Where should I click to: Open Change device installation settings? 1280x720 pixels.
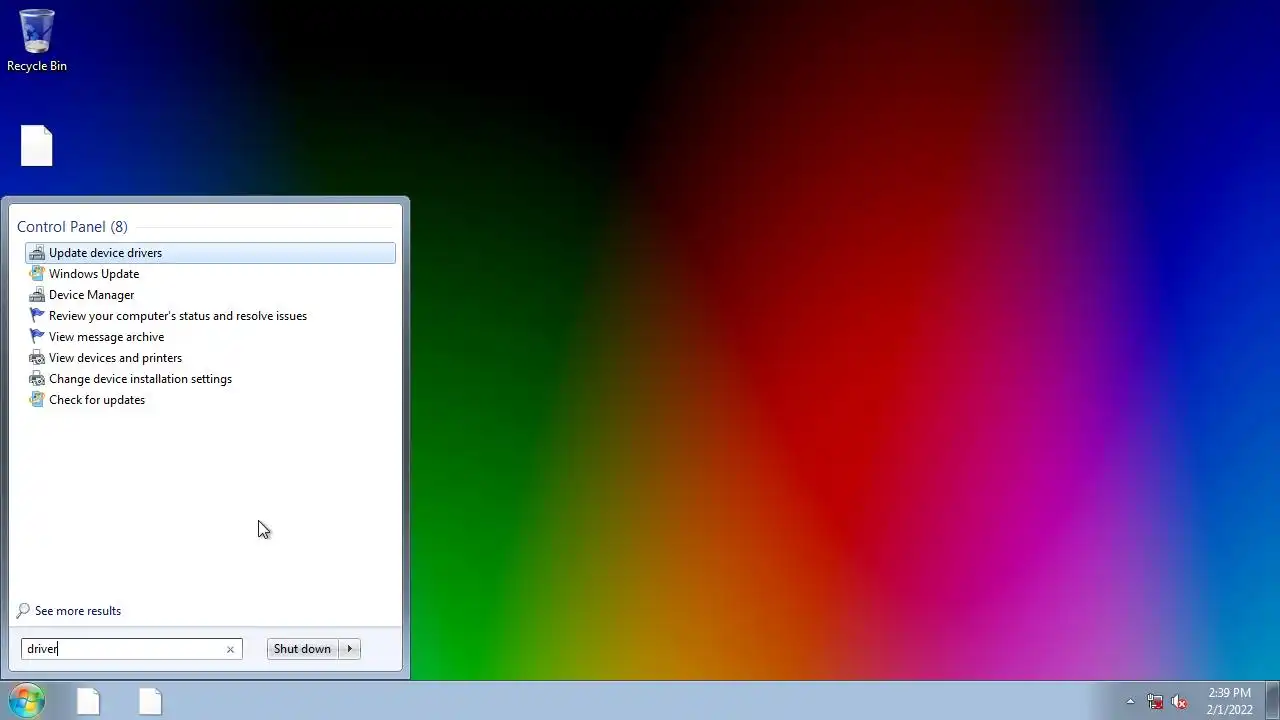coord(210,379)
